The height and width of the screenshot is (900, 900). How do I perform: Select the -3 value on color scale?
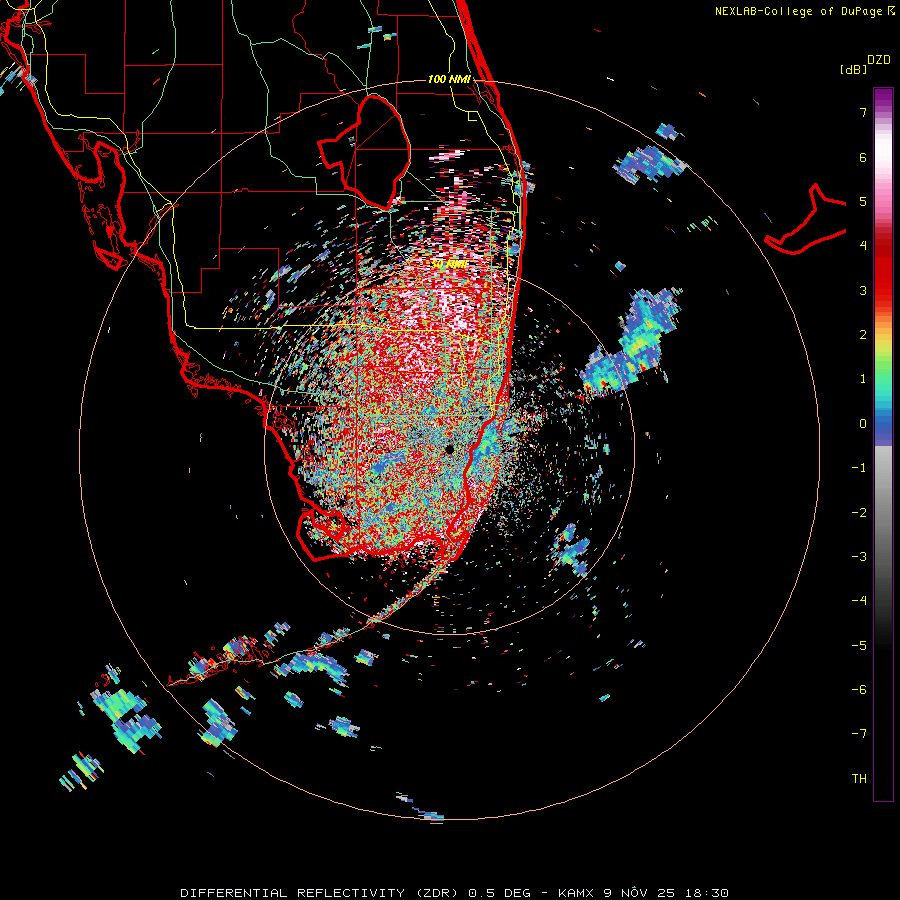pyautogui.click(x=859, y=556)
